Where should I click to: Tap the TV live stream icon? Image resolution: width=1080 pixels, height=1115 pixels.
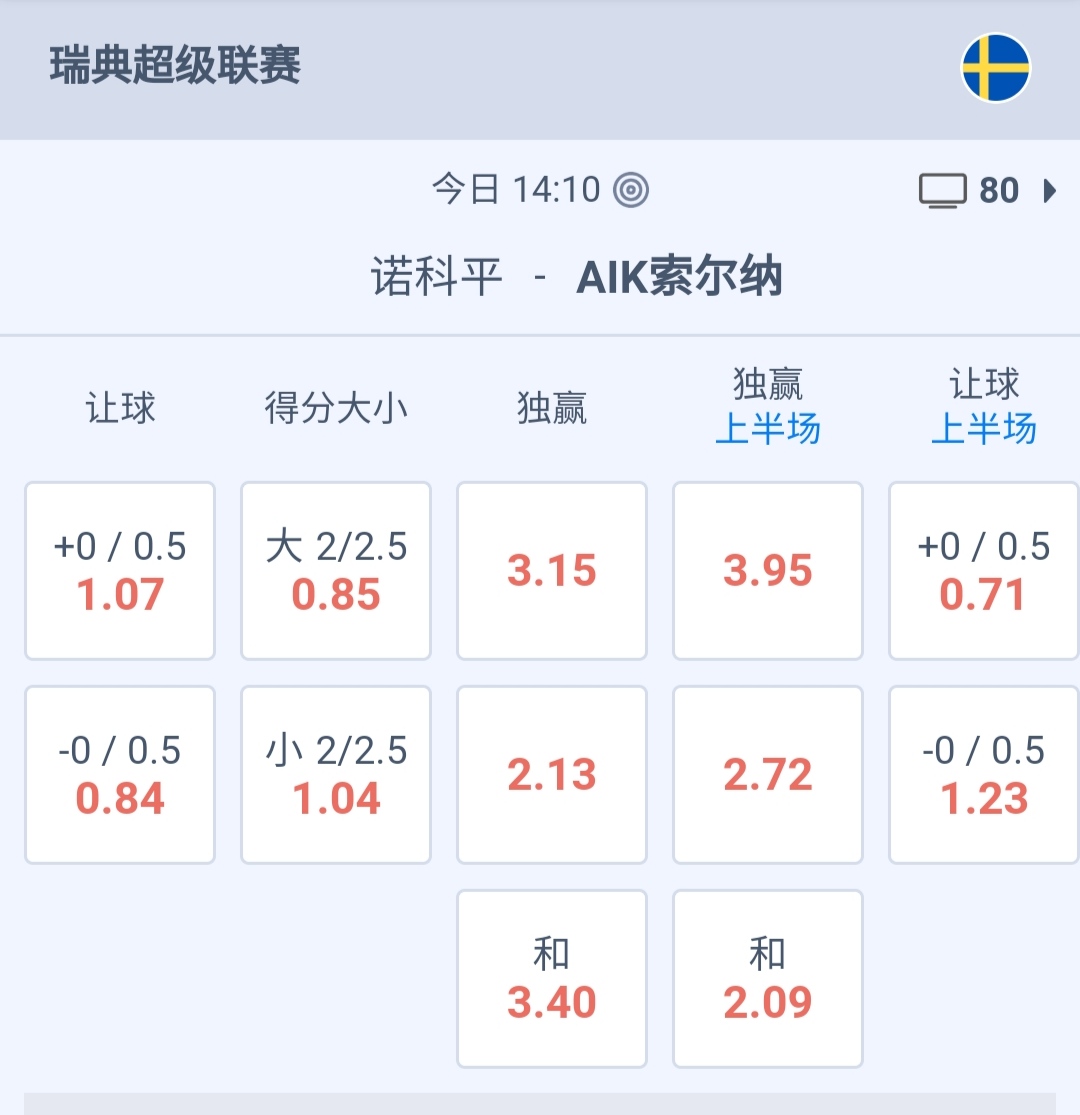(x=942, y=190)
